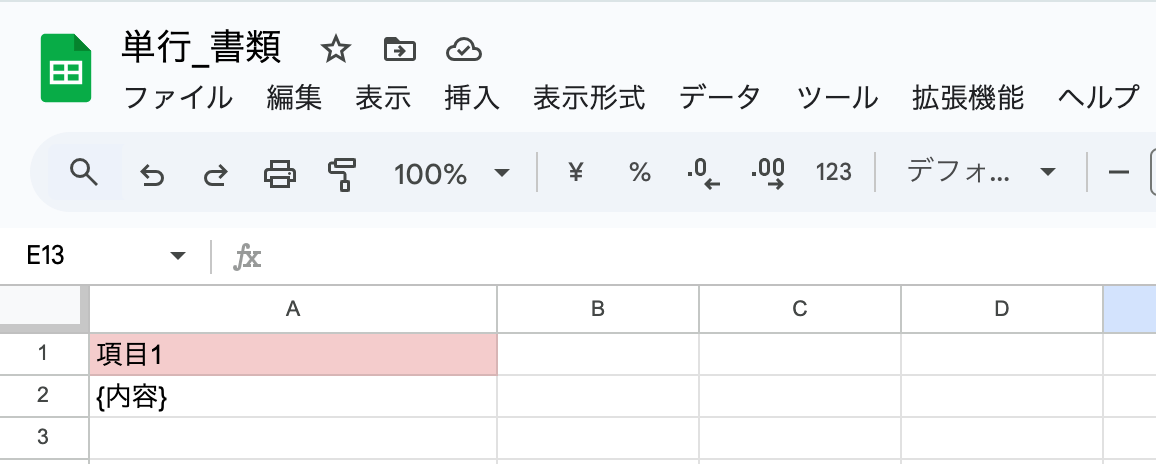This screenshot has width=1156, height=464.
Task: Check the cloud save status icon
Action: coord(464,49)
